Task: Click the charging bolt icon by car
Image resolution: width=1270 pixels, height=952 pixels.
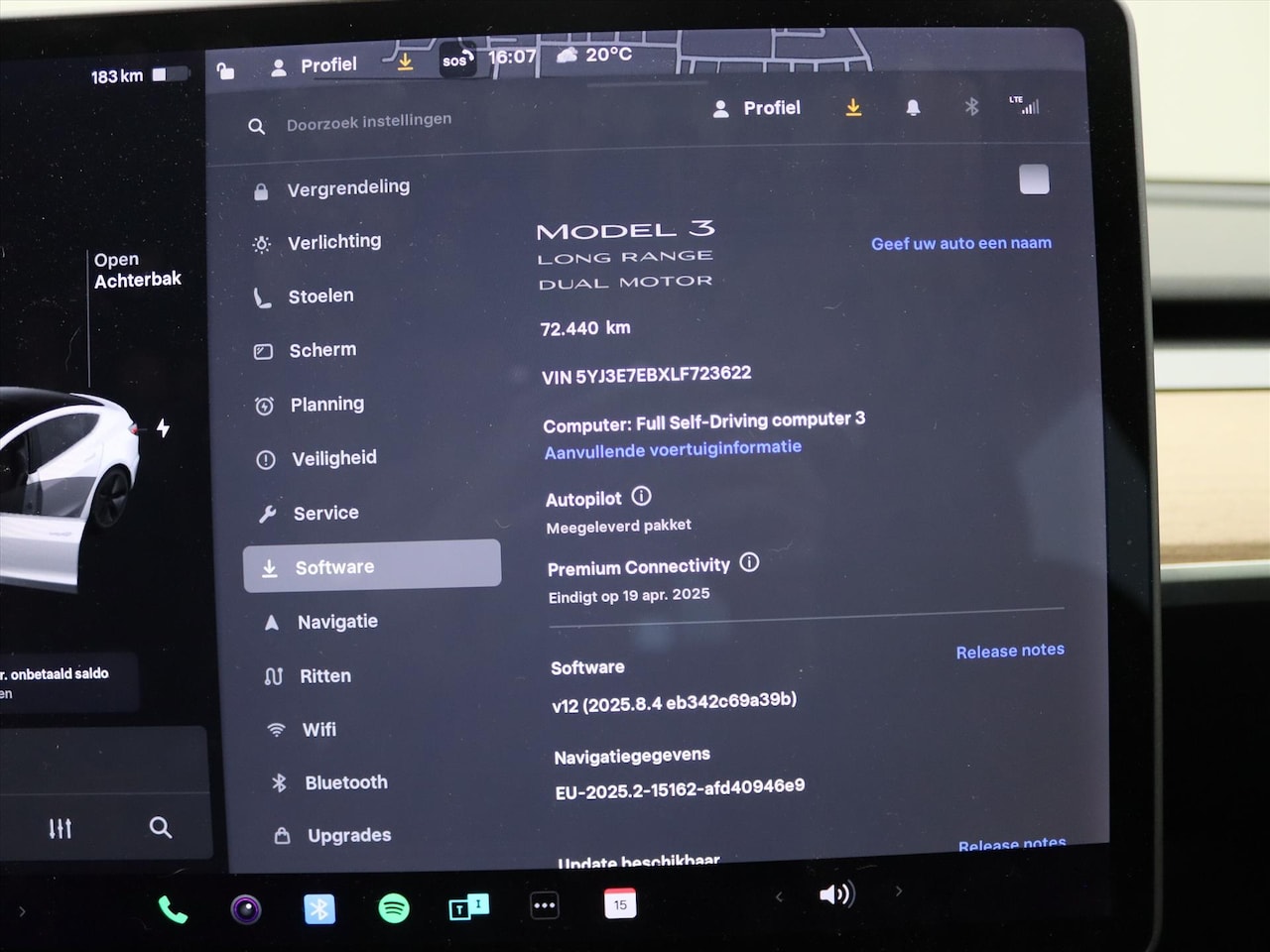Action: [x=164, y=427]
